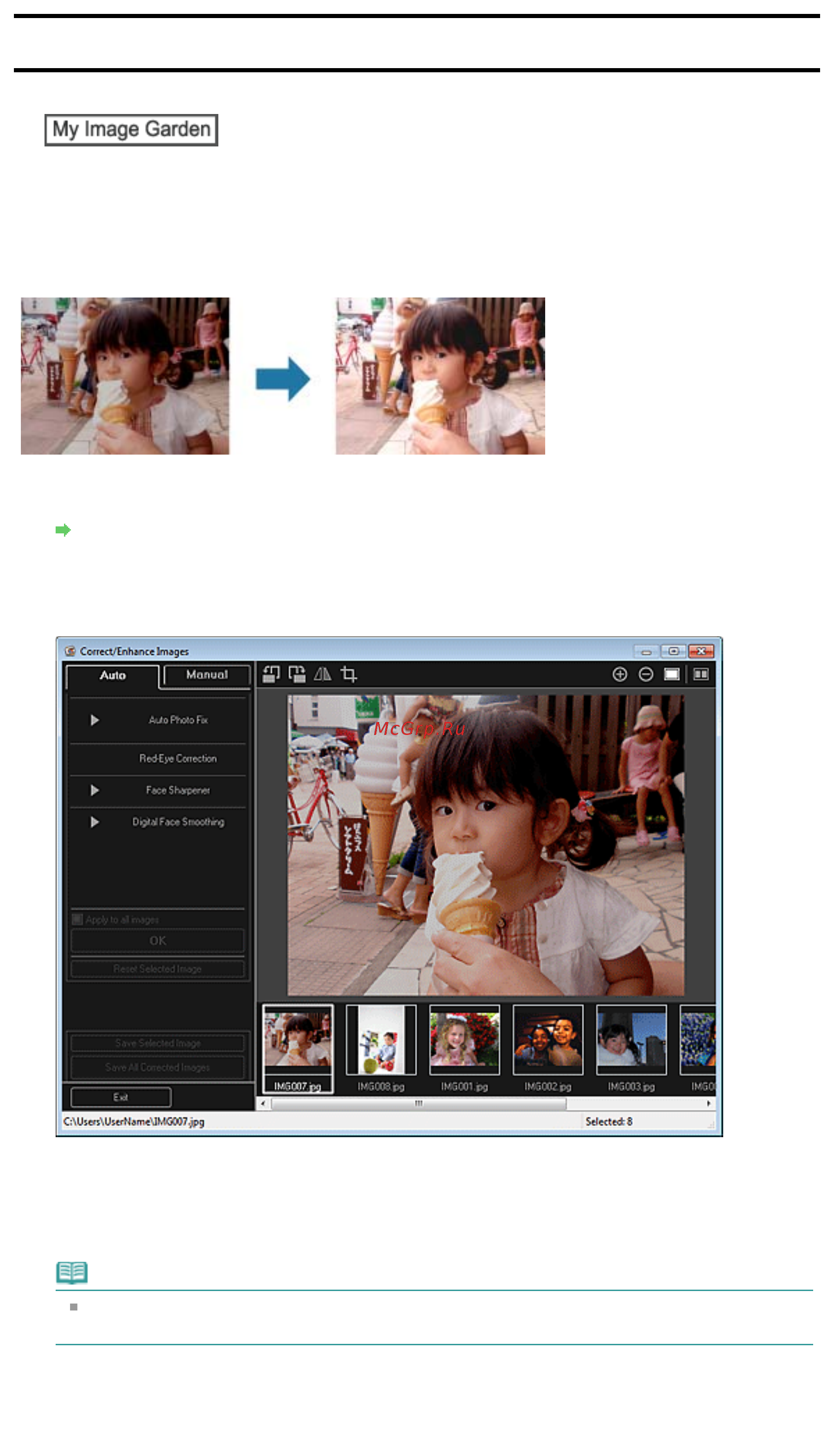Click the zoom out (minus) icon
Viewport: 834px width, 1456px height.
[645, 674]
